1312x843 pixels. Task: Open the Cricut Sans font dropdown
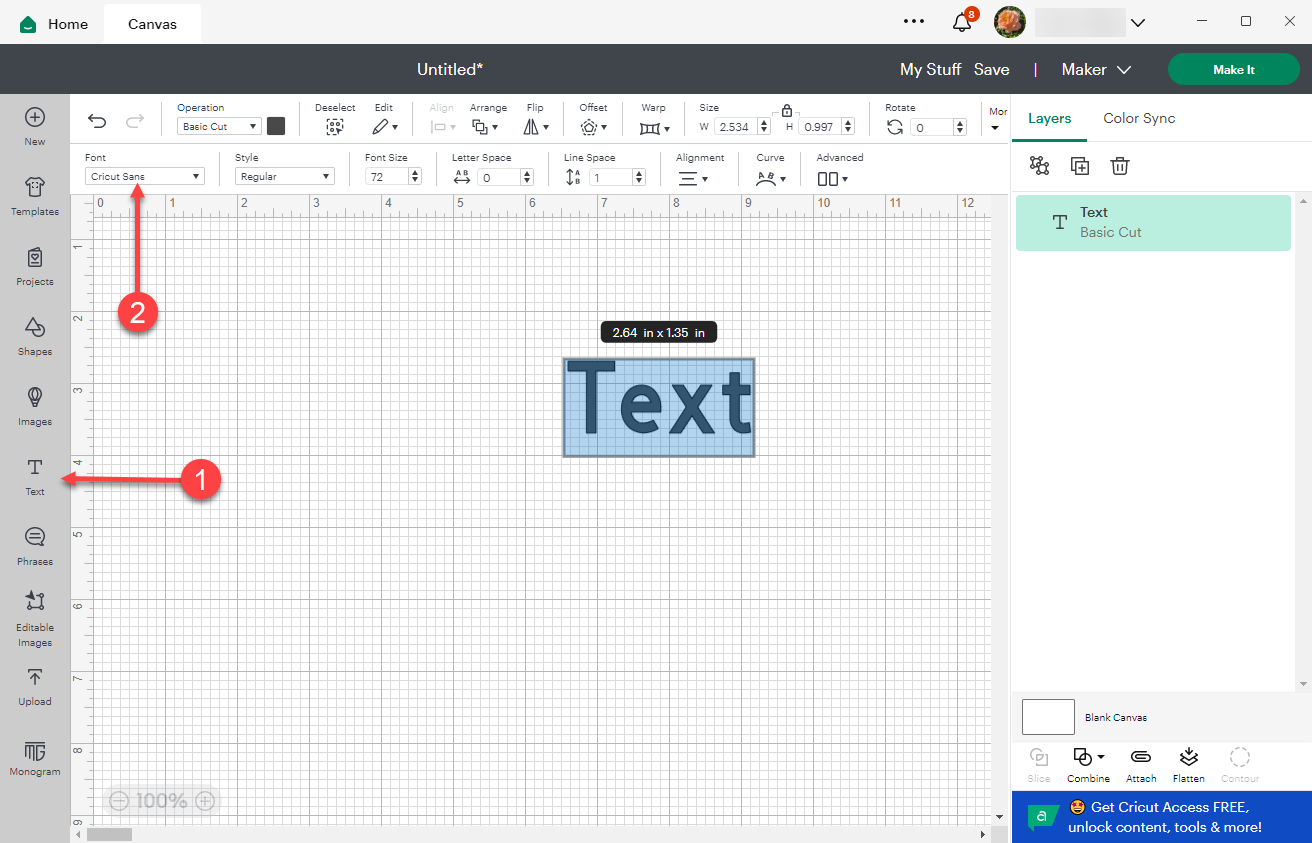point(144,175)
